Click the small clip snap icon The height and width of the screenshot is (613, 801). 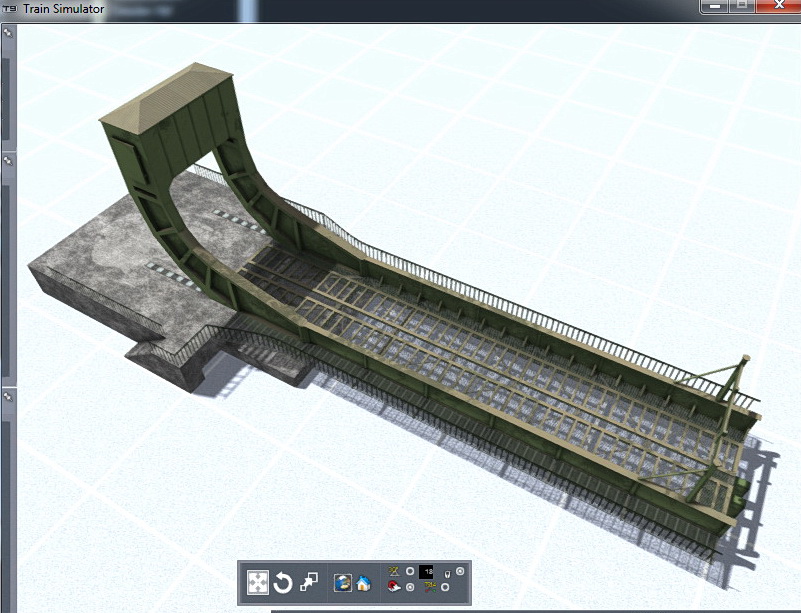[447, 574]
